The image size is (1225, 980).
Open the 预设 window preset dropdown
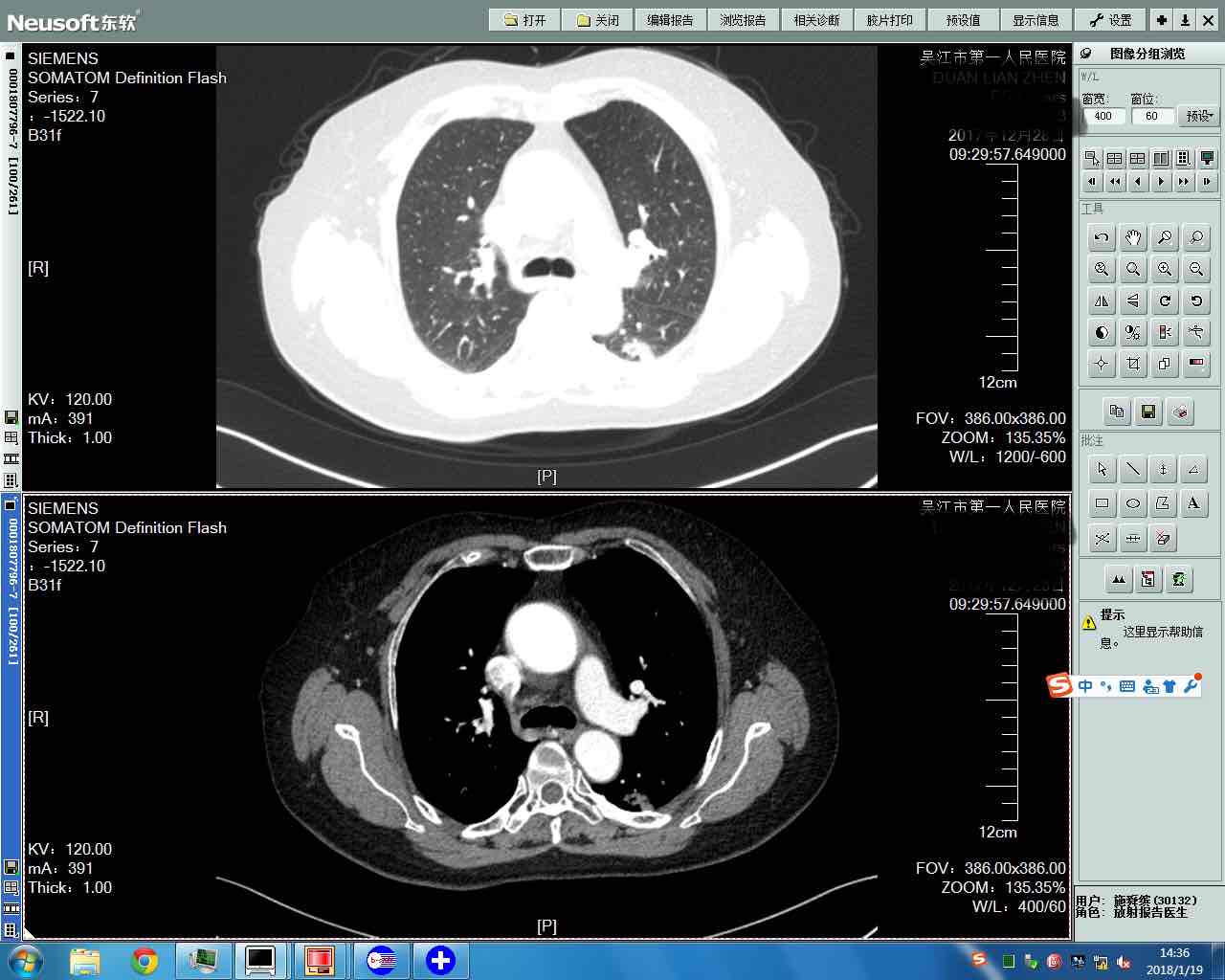1198,116
